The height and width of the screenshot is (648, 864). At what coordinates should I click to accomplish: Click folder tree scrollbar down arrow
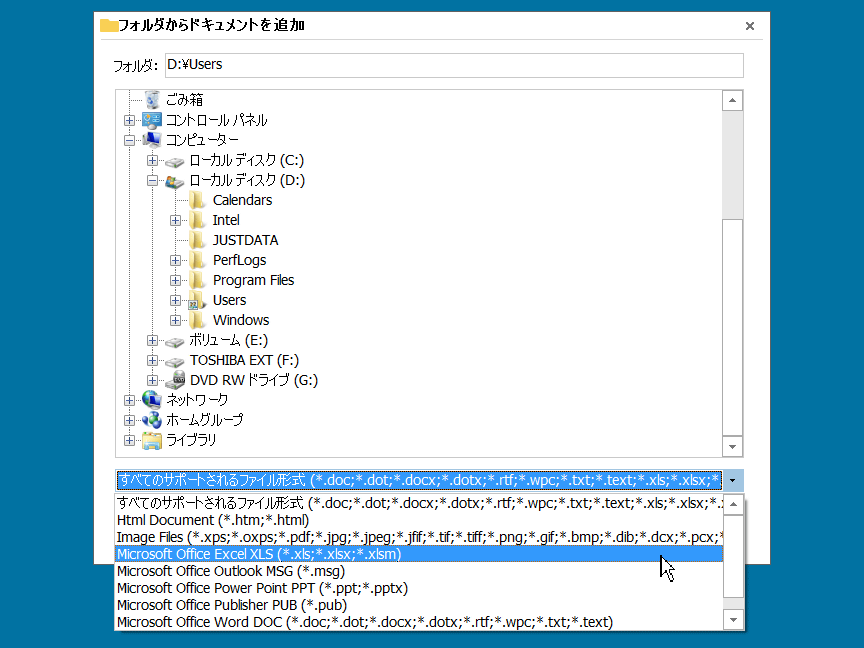click(732, 446)
